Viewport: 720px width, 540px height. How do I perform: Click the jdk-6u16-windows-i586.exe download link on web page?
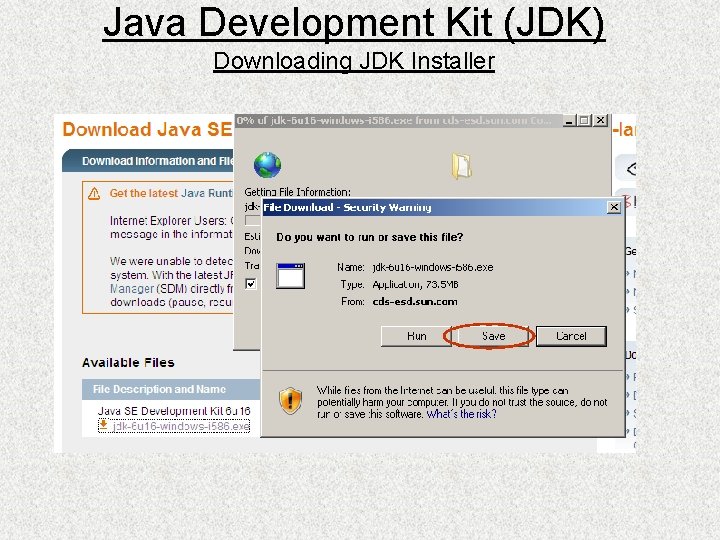(181, 427)
